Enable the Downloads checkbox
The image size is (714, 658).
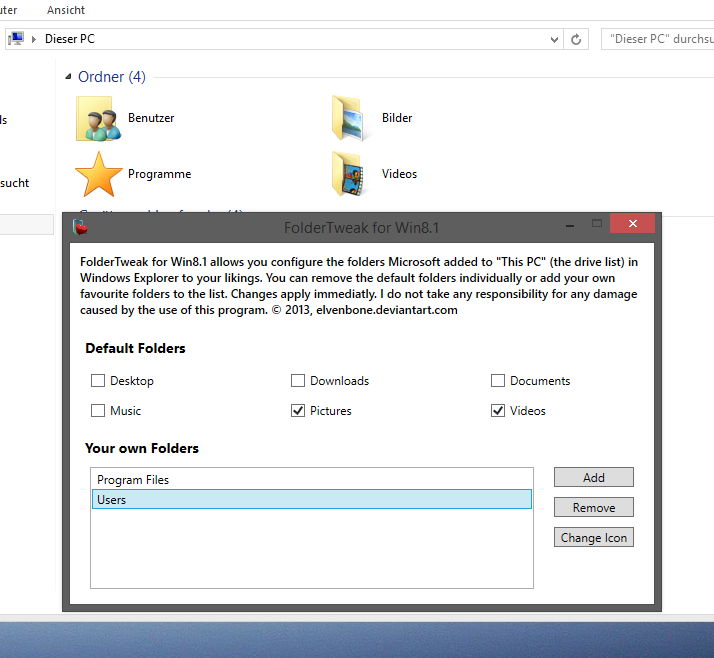298,381
